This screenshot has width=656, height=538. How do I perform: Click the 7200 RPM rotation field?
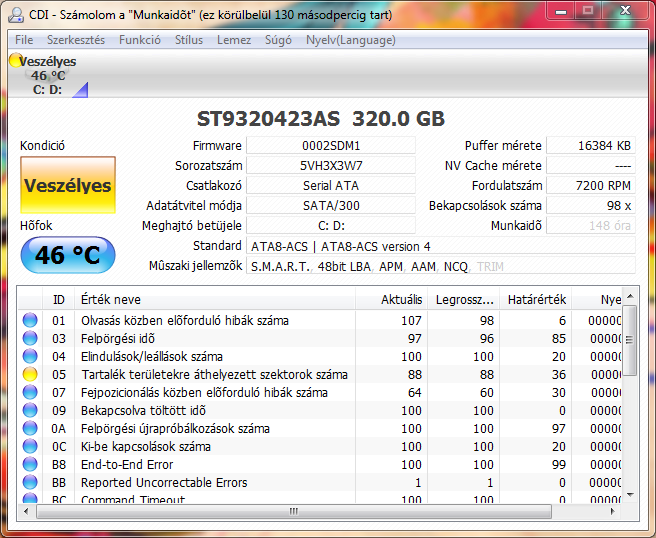pos(591,186)
